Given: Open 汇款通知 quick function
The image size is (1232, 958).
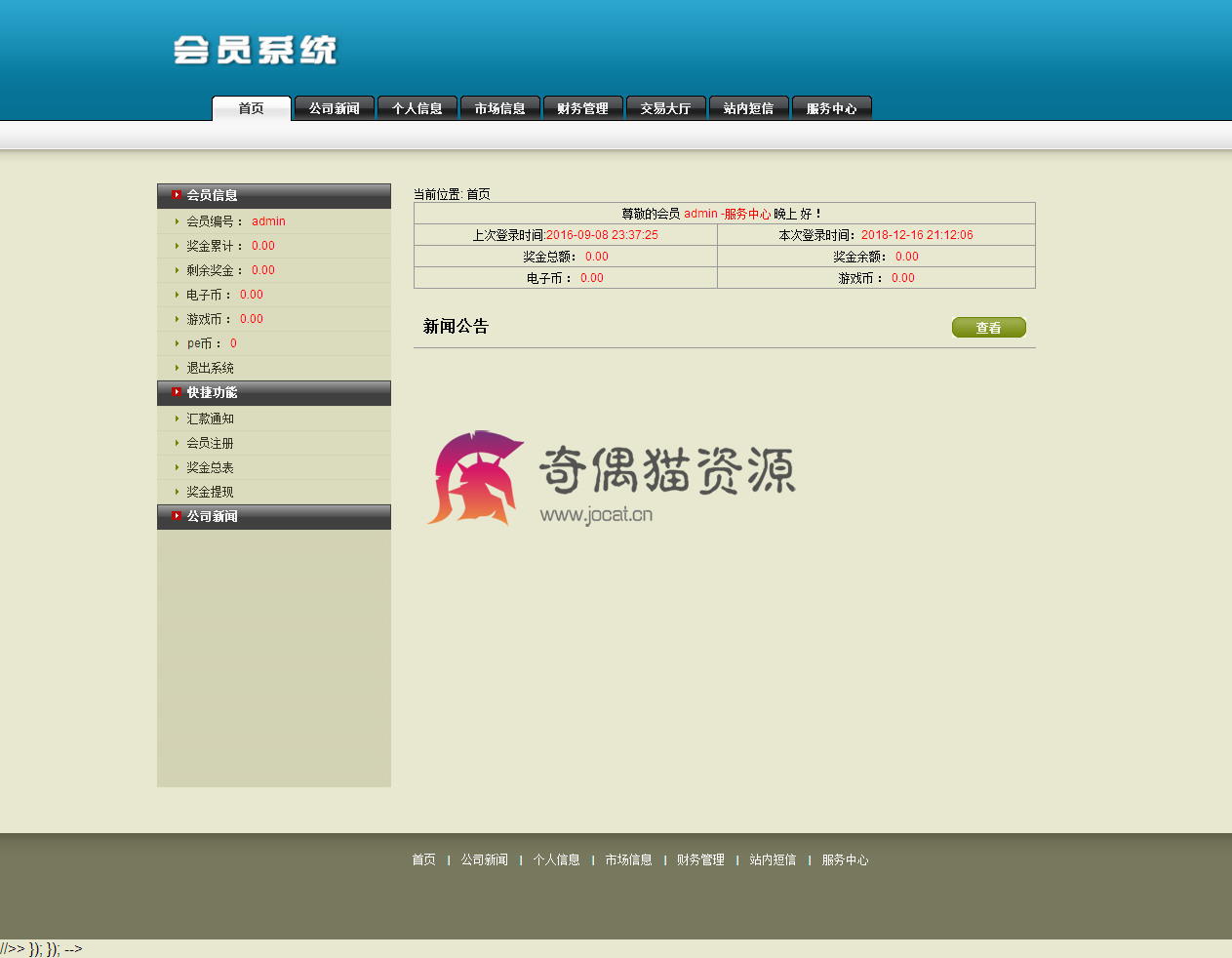Looking at the screenshot, I should point(211,419).
